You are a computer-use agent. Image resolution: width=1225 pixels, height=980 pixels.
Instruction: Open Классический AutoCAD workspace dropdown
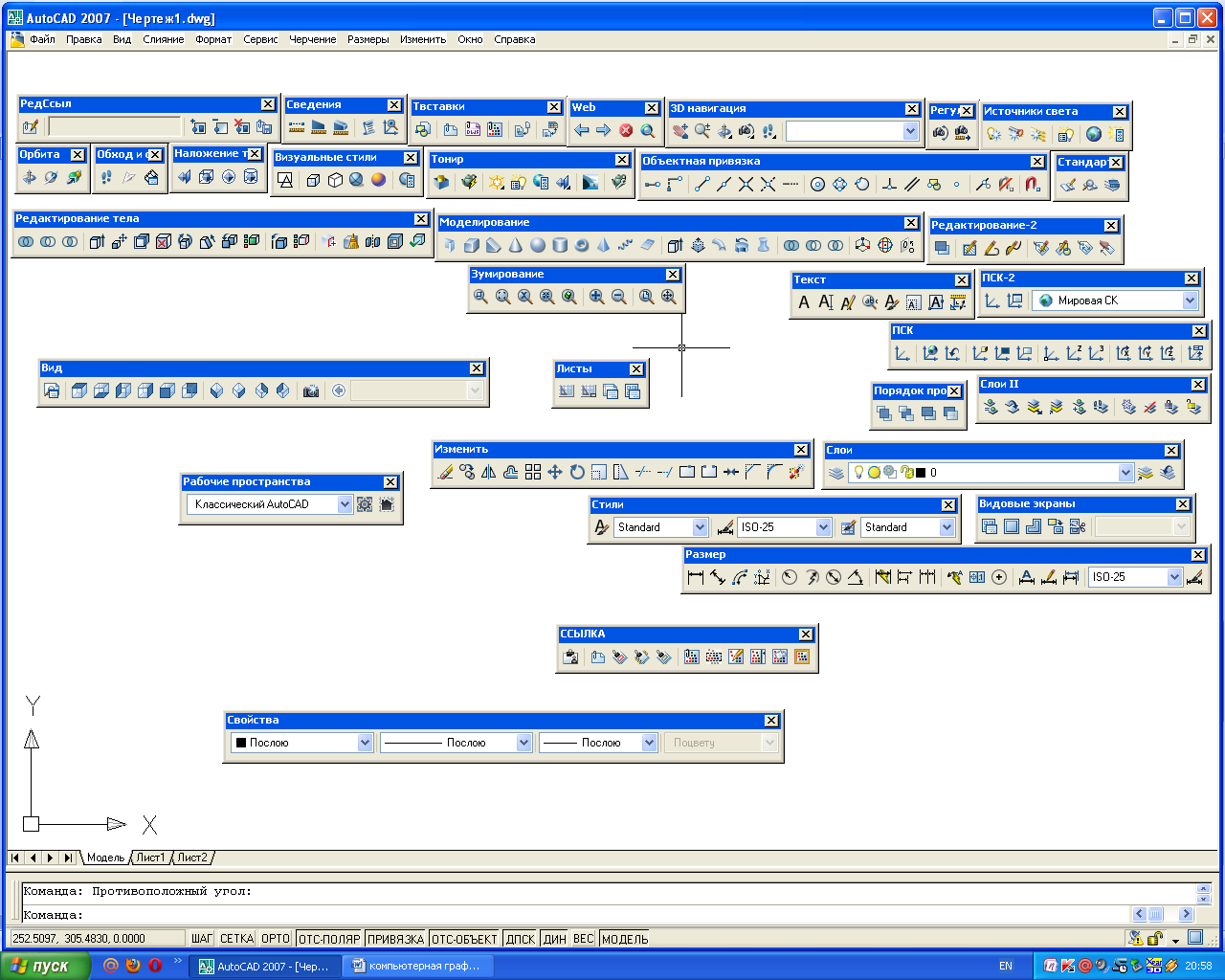click(x=345, y=504)
